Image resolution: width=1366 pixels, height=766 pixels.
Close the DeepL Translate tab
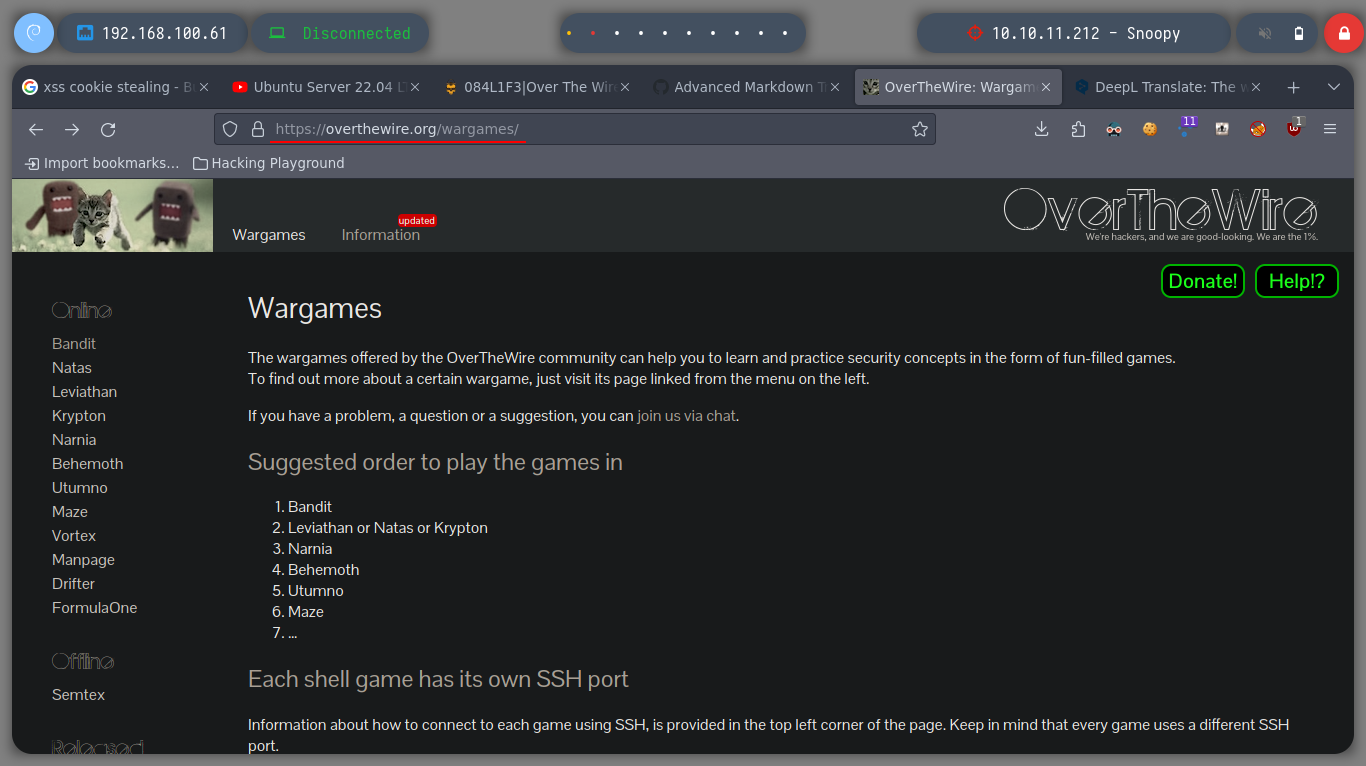pos(1256,87)
